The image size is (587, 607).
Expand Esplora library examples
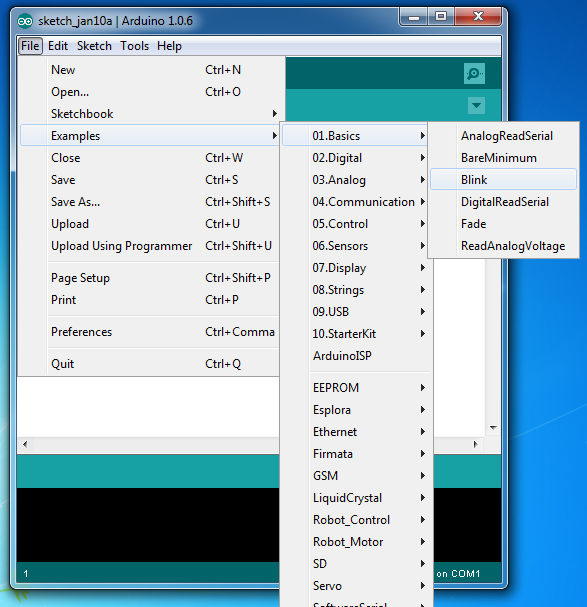[x=355, y=410]
